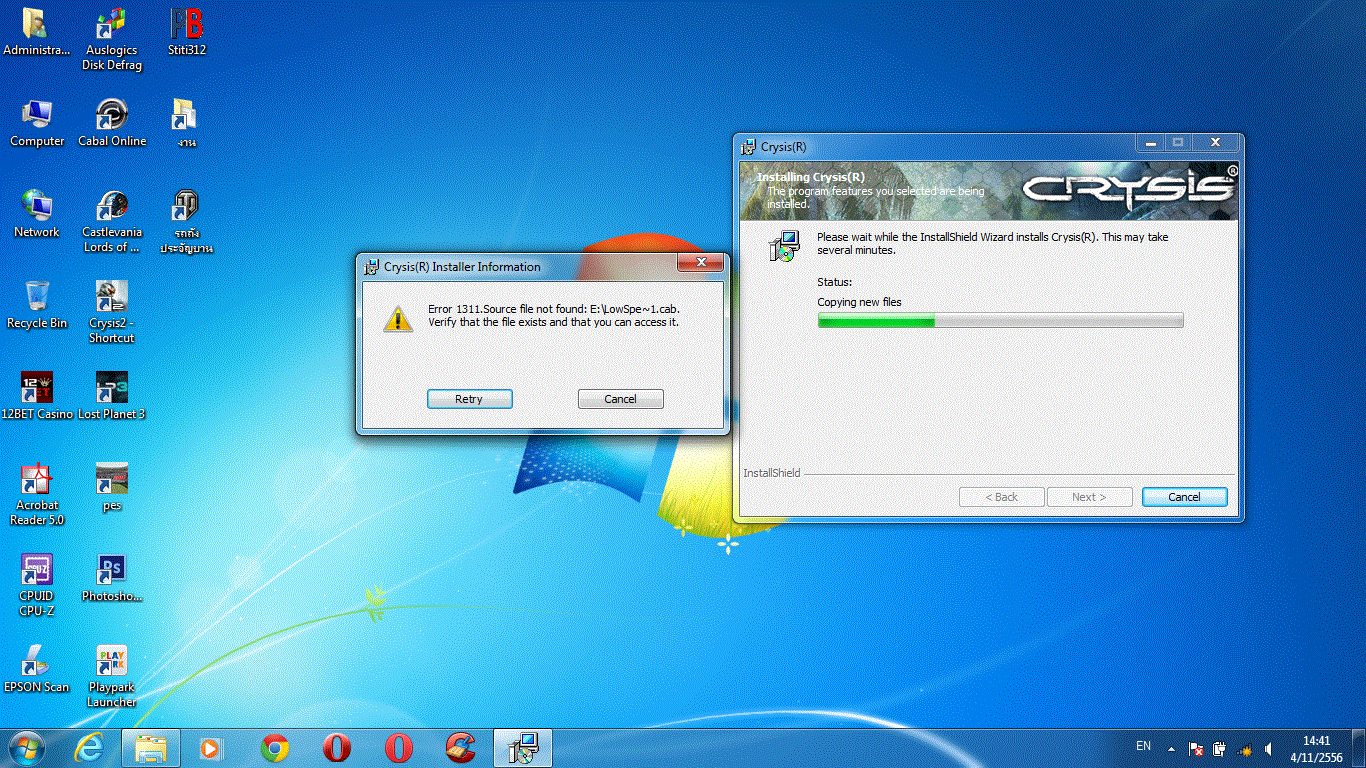Viewport: 1366px width, 768px height.
Task: Open the Windows Start menu
Action: [x=25, y=747]
